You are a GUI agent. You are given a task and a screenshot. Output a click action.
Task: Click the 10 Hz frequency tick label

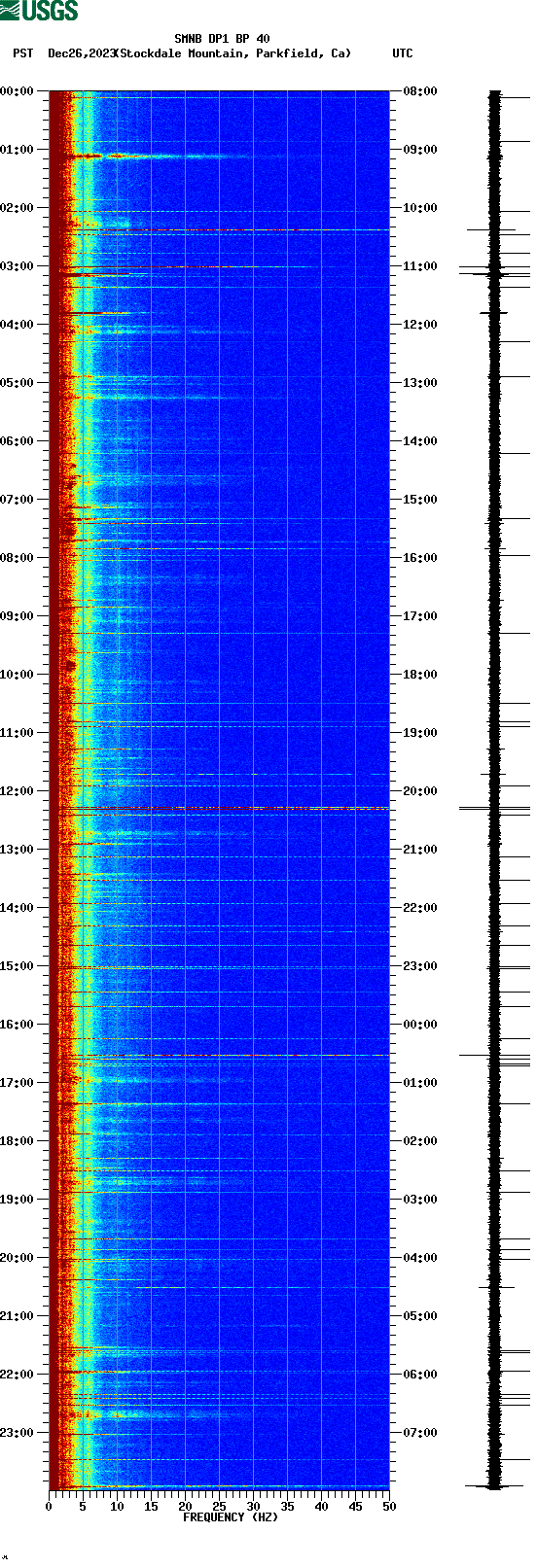[x=117, y=1507]
